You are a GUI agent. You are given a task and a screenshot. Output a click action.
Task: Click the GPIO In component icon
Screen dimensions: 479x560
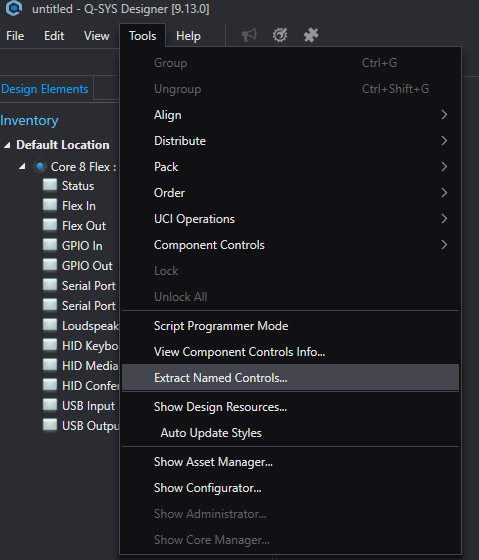pos(50,245)
